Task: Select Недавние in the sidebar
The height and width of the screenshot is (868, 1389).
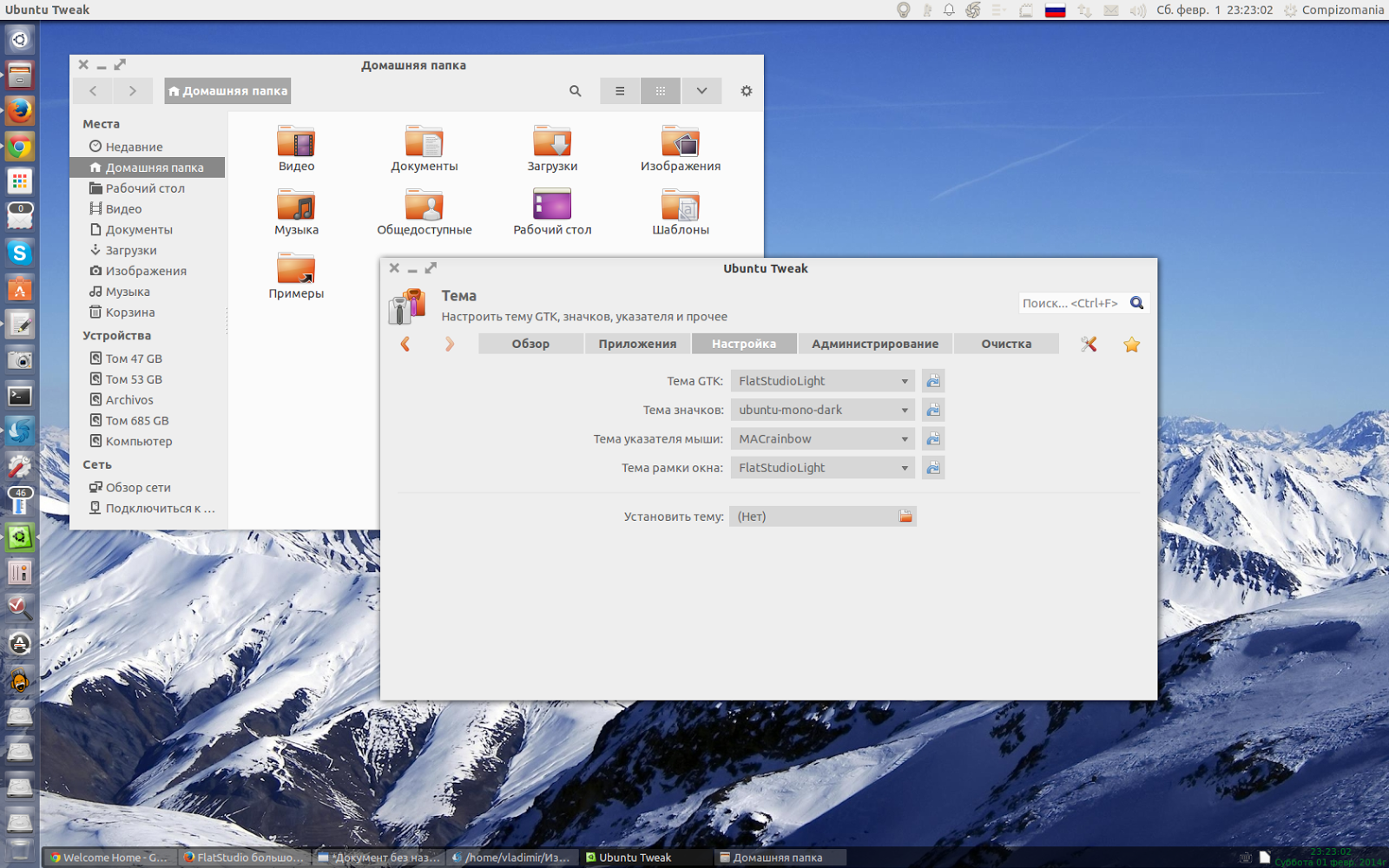Action: [x=148, y=147]
